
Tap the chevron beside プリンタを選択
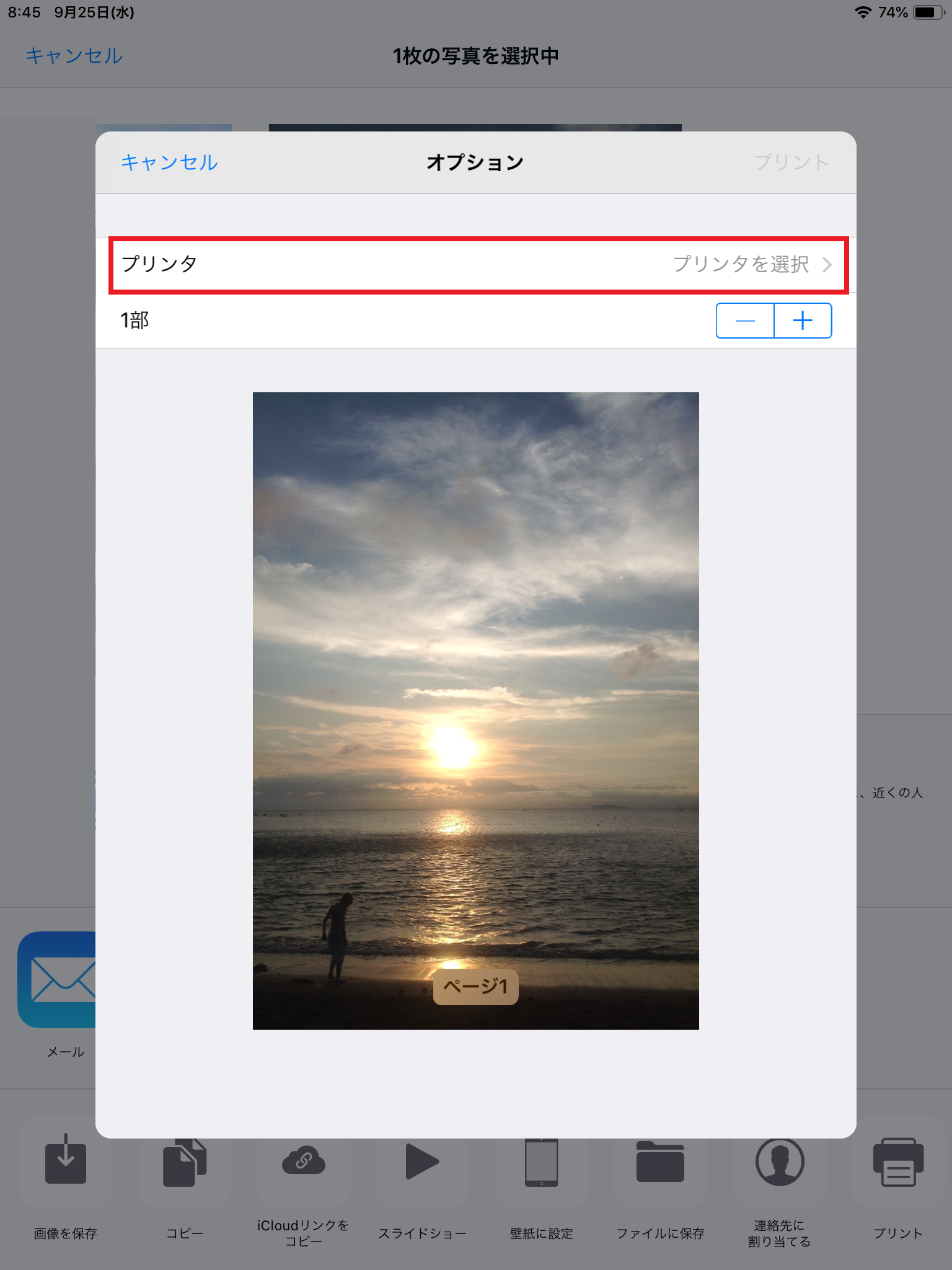click(x=827, y=265)
